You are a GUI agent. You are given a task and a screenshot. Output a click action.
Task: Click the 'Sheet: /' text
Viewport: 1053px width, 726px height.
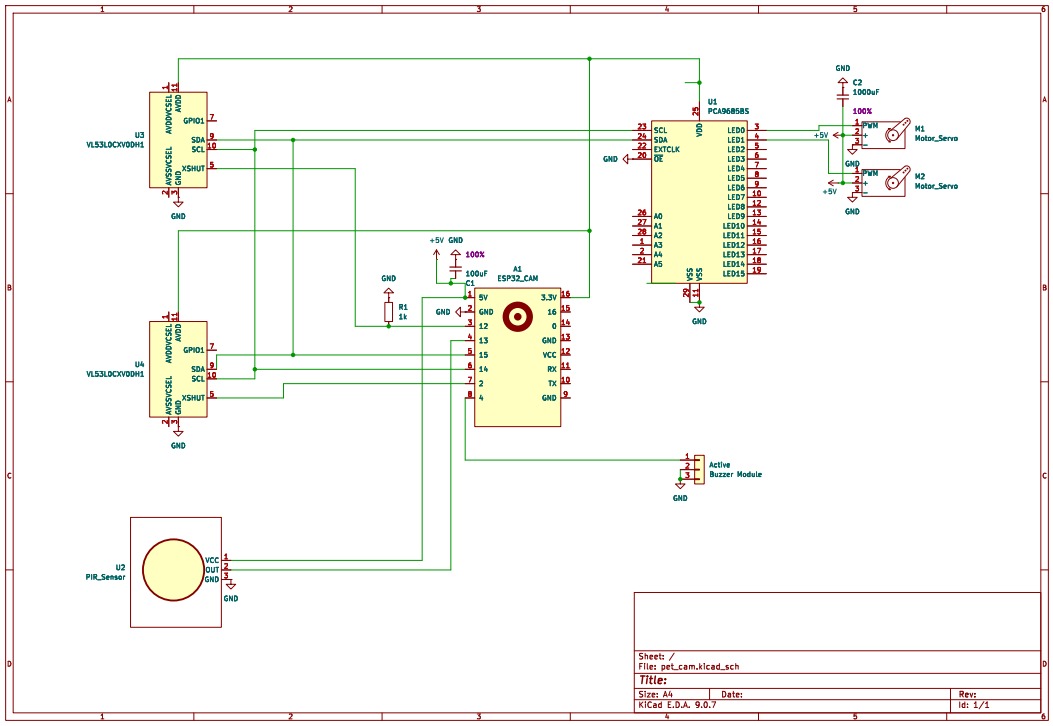tap(656, 657)
